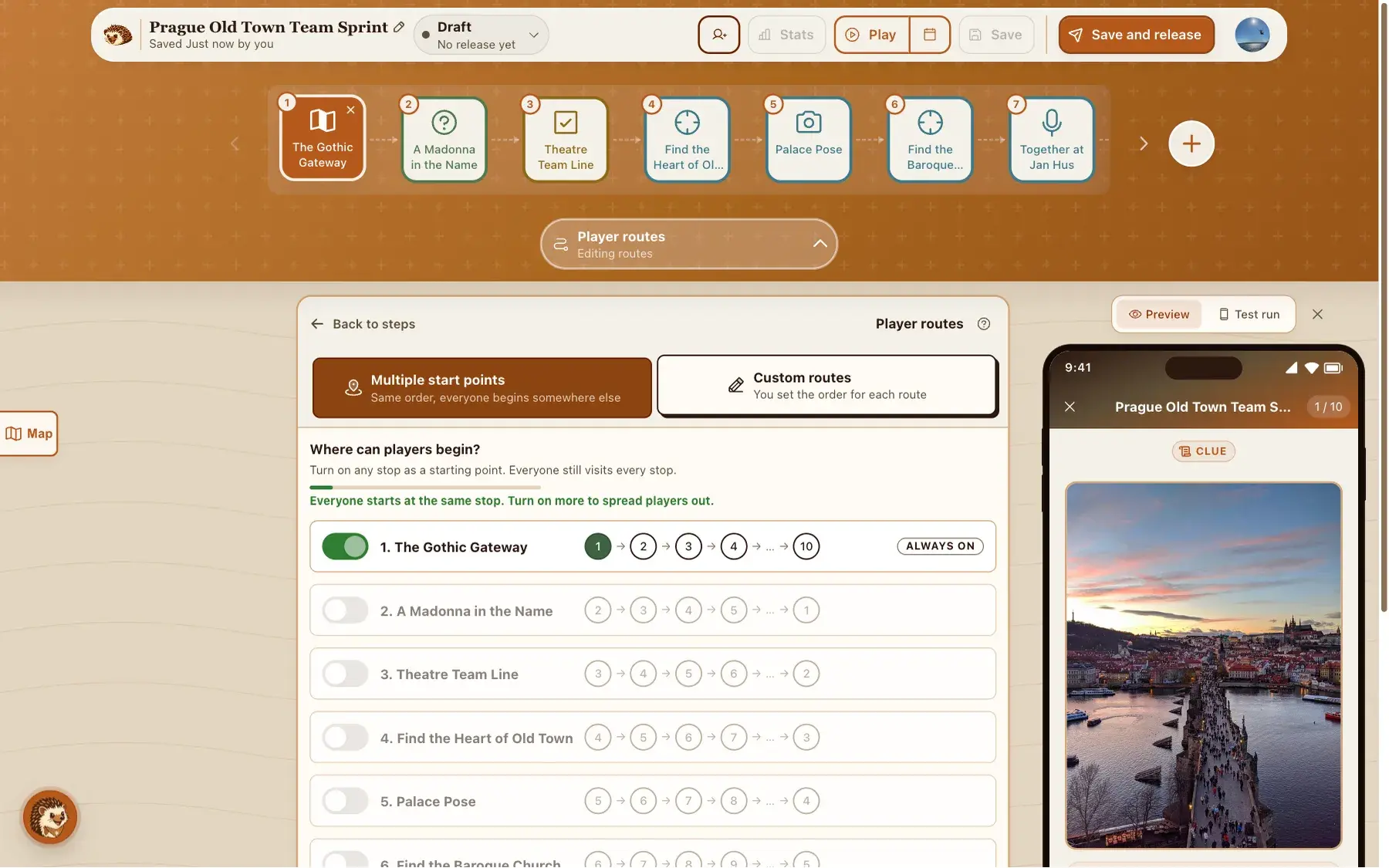Add a new step with the plus button
This screenshot has height=868, width=1389.
1191,144
